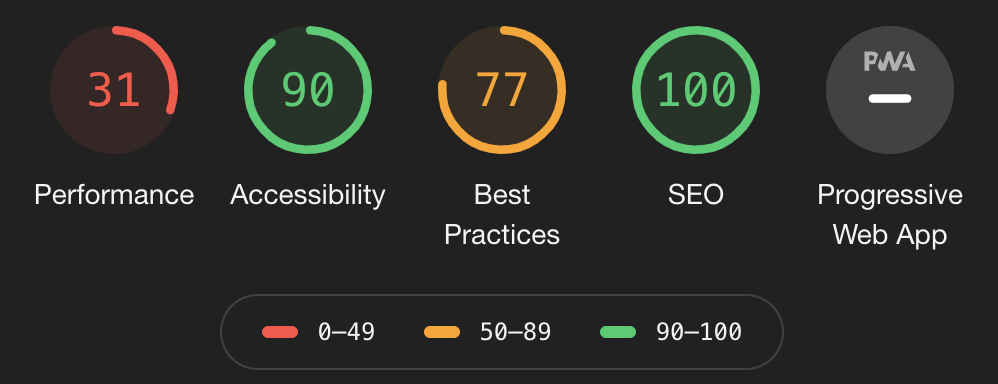Jump to the Performance label link
998x384 pixels.
tap(114, 194)
